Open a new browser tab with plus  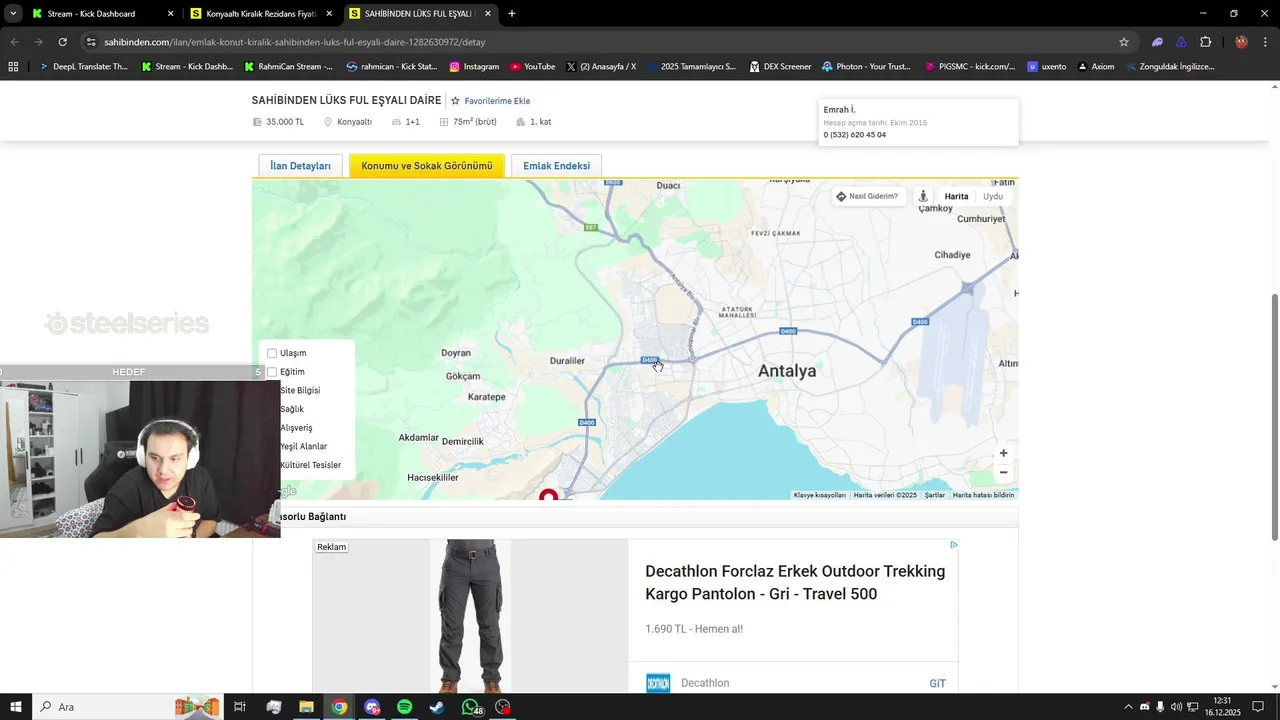[512, 14]
